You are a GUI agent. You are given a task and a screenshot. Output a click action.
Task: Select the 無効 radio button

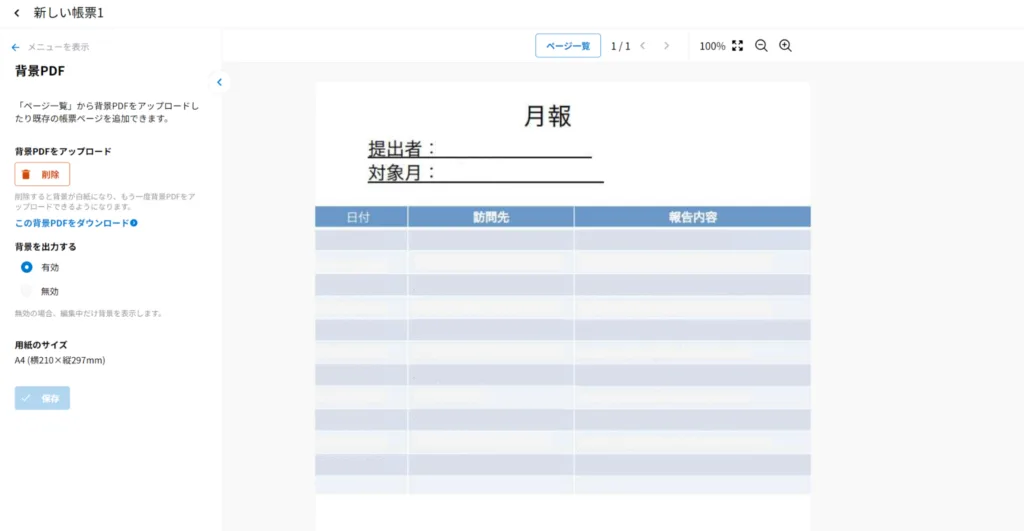(27, 291)
